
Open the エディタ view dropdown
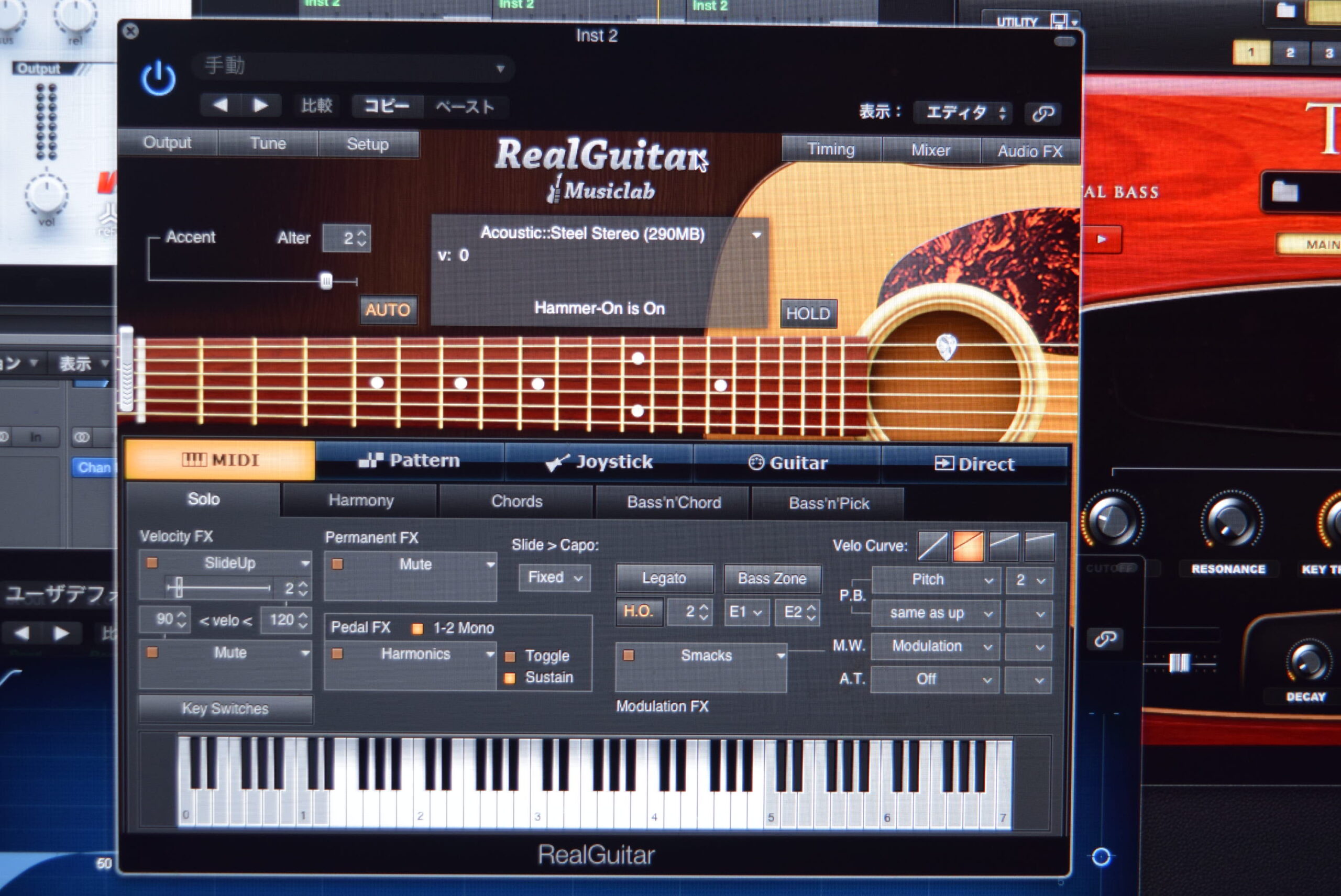click(963, 113)
